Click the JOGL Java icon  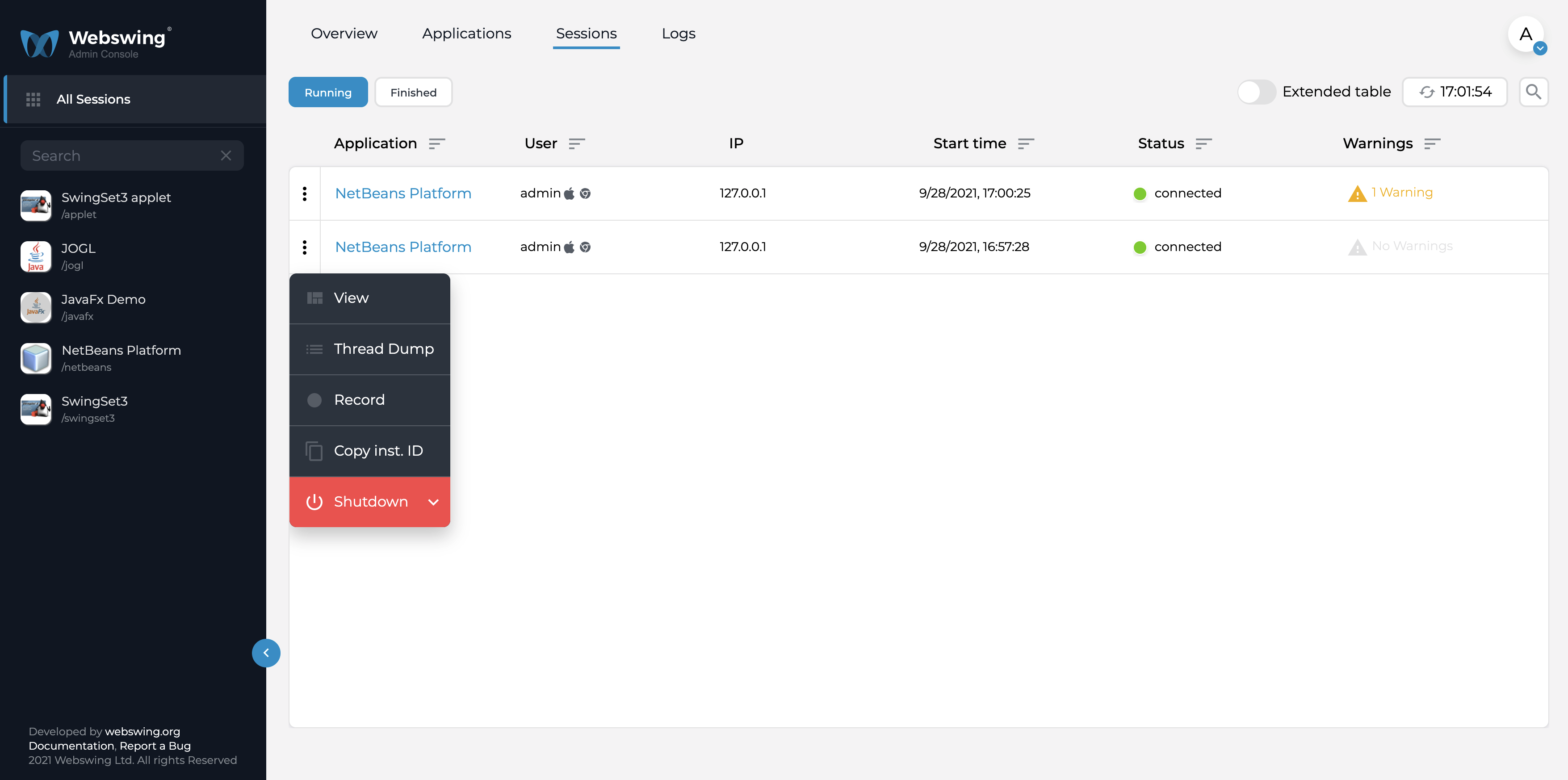(36, 256)
